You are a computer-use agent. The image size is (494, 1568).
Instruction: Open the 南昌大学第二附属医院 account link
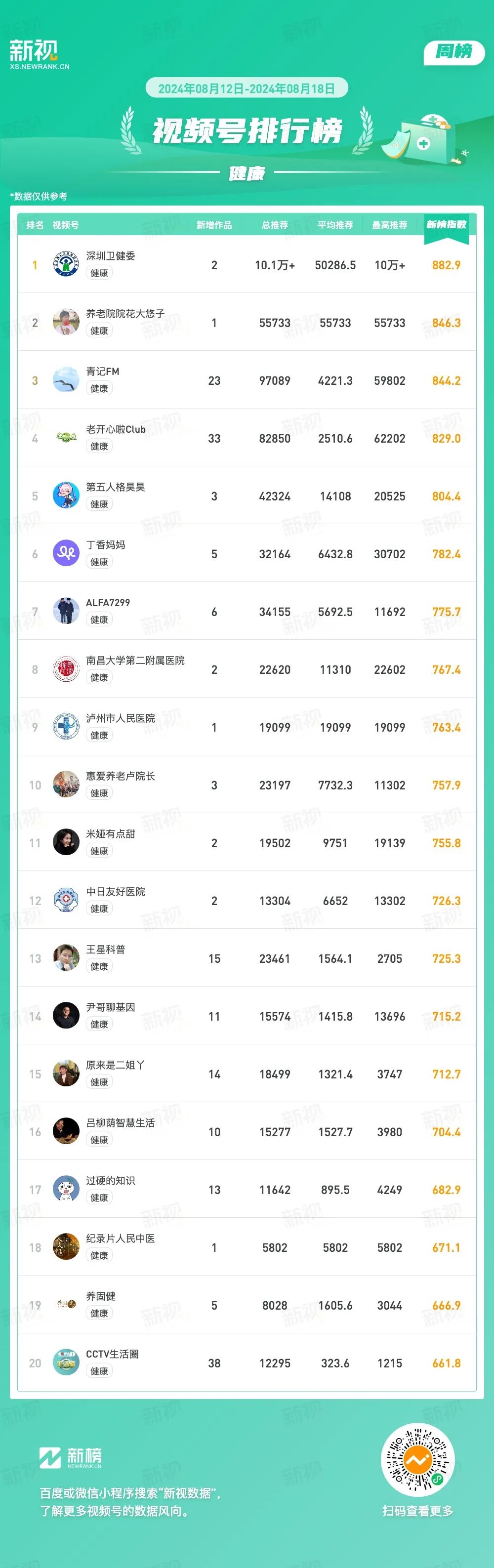click(x=135, y=660)
